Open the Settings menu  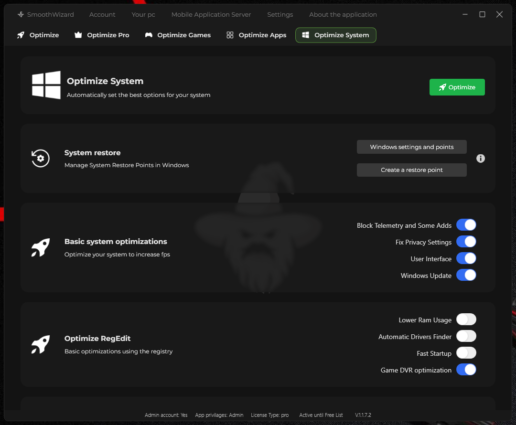[280, 15]
